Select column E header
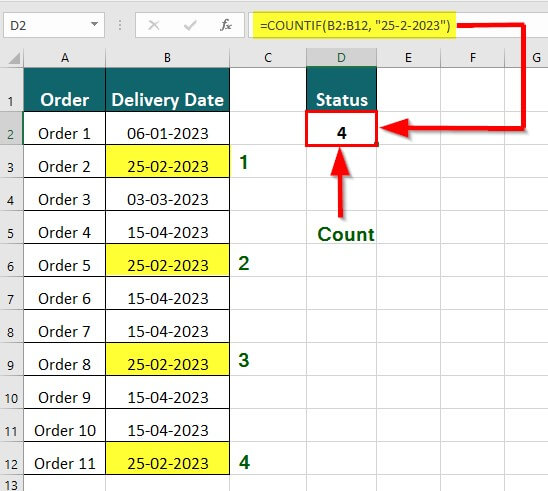 click(x=408, y=58)
